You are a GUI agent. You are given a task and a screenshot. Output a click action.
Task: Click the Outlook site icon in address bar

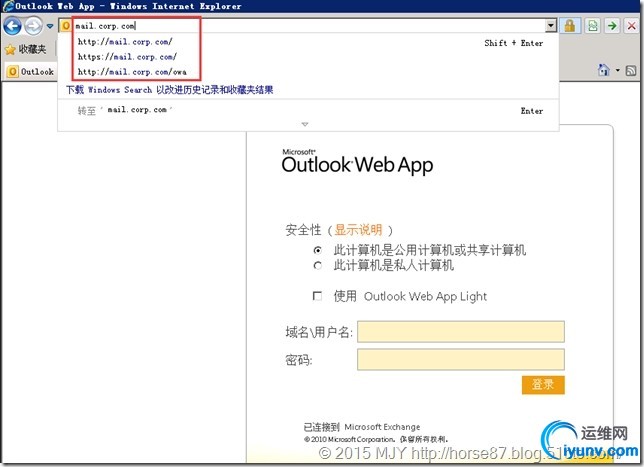pyautogui.click(x=66, y=26)
